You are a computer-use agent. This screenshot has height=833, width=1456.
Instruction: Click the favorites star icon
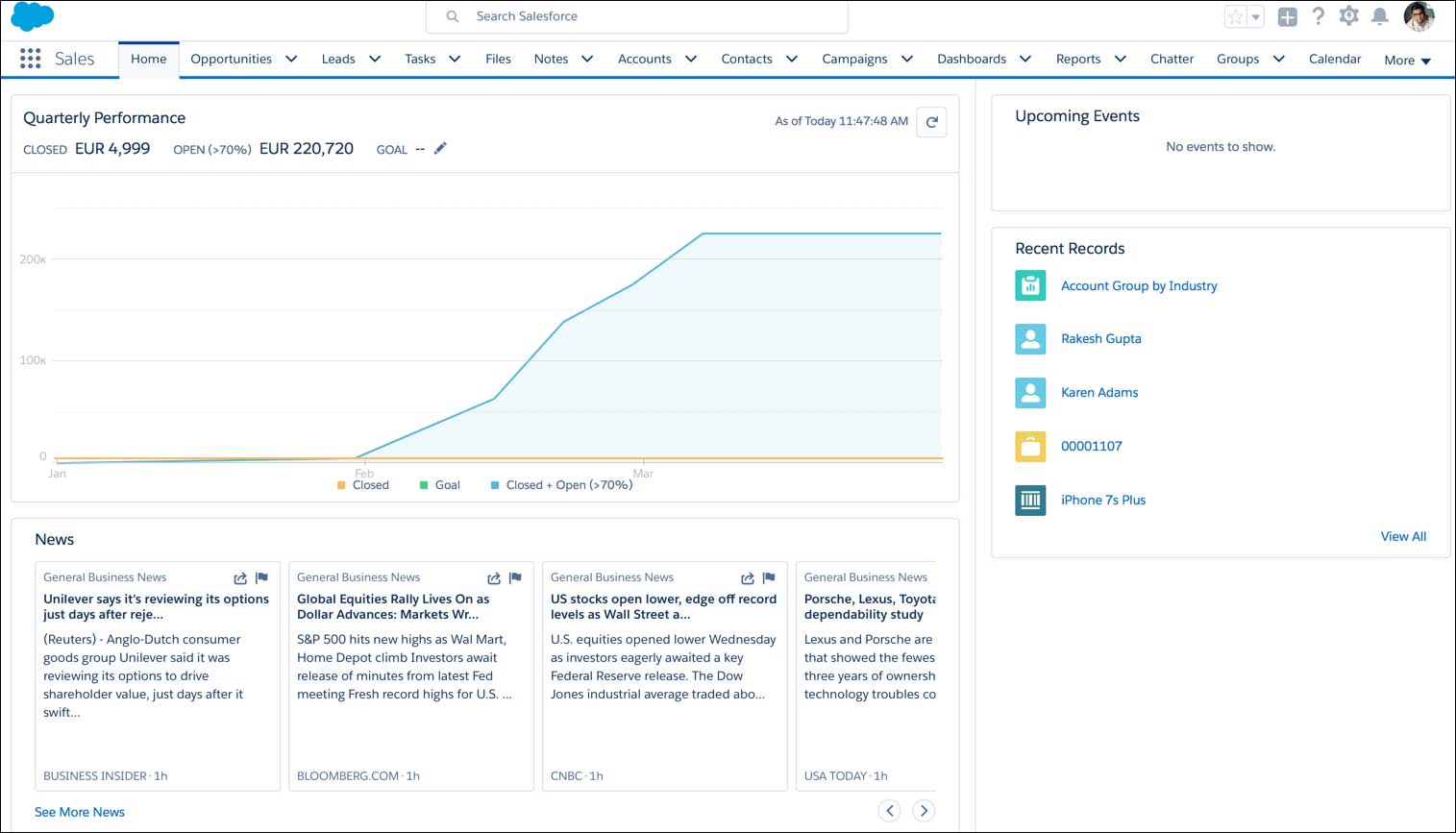click(x=1236, y=17)
